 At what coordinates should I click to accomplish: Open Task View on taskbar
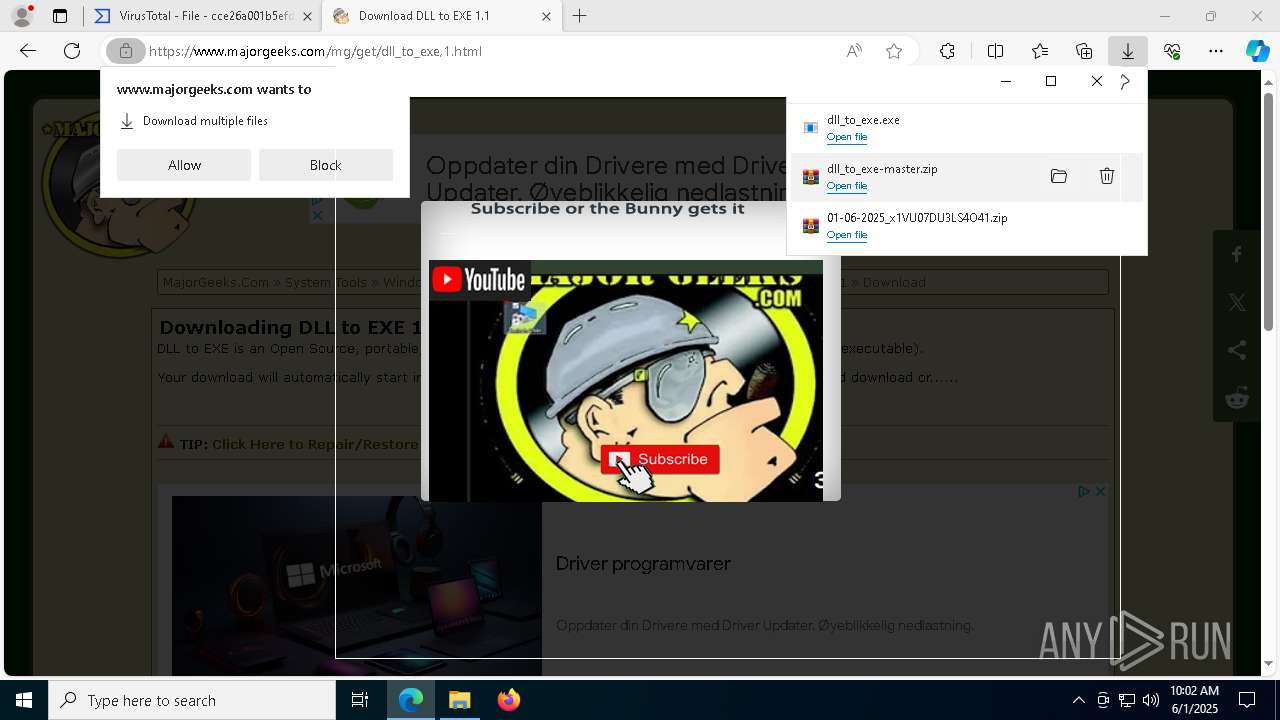(360, 700)
